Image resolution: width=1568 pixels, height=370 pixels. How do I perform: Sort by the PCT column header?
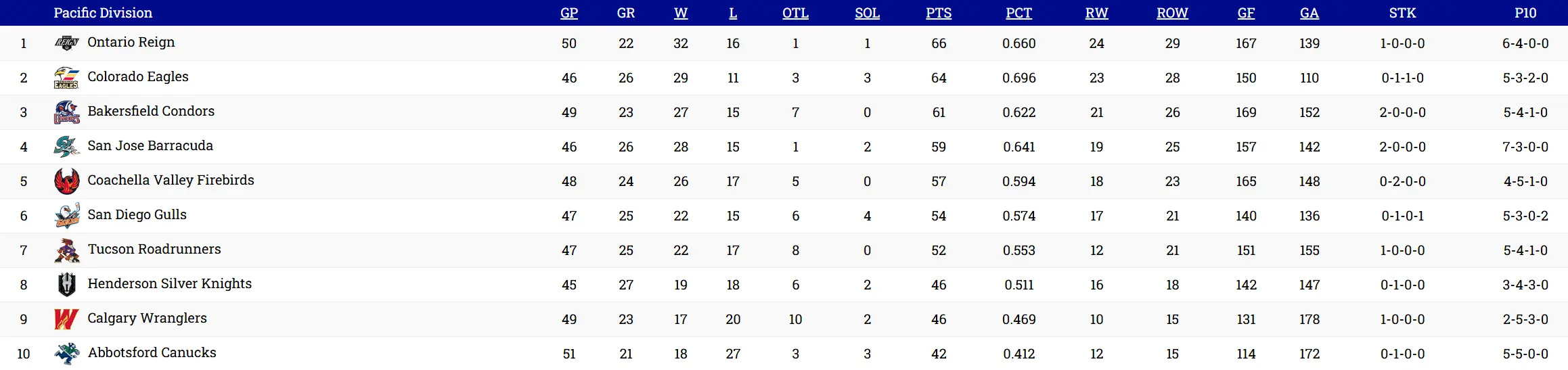1018,13
